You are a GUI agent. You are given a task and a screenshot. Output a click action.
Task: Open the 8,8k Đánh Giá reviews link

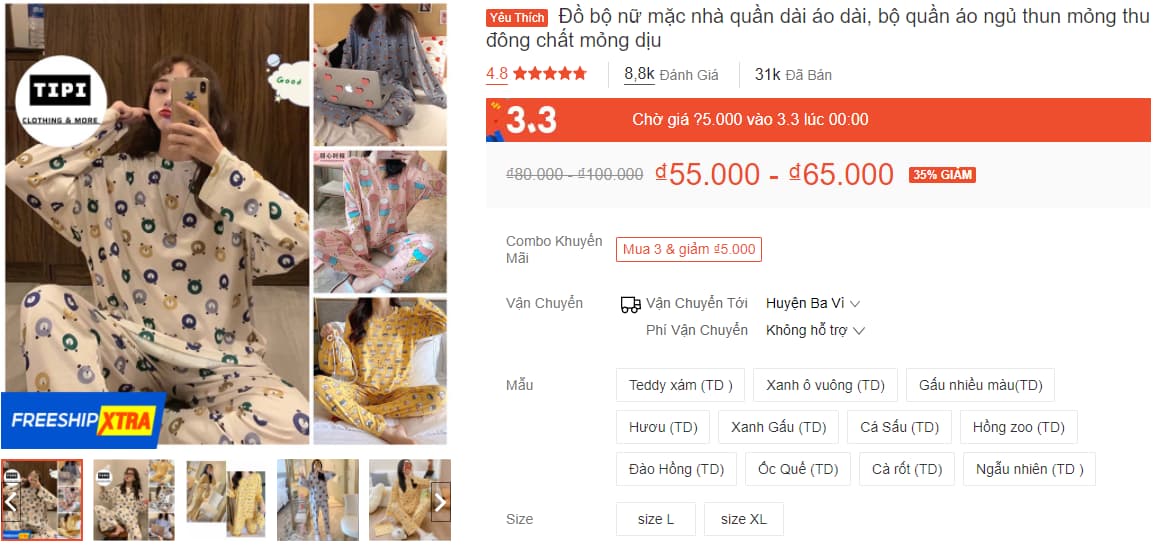(x=671, y=74)
